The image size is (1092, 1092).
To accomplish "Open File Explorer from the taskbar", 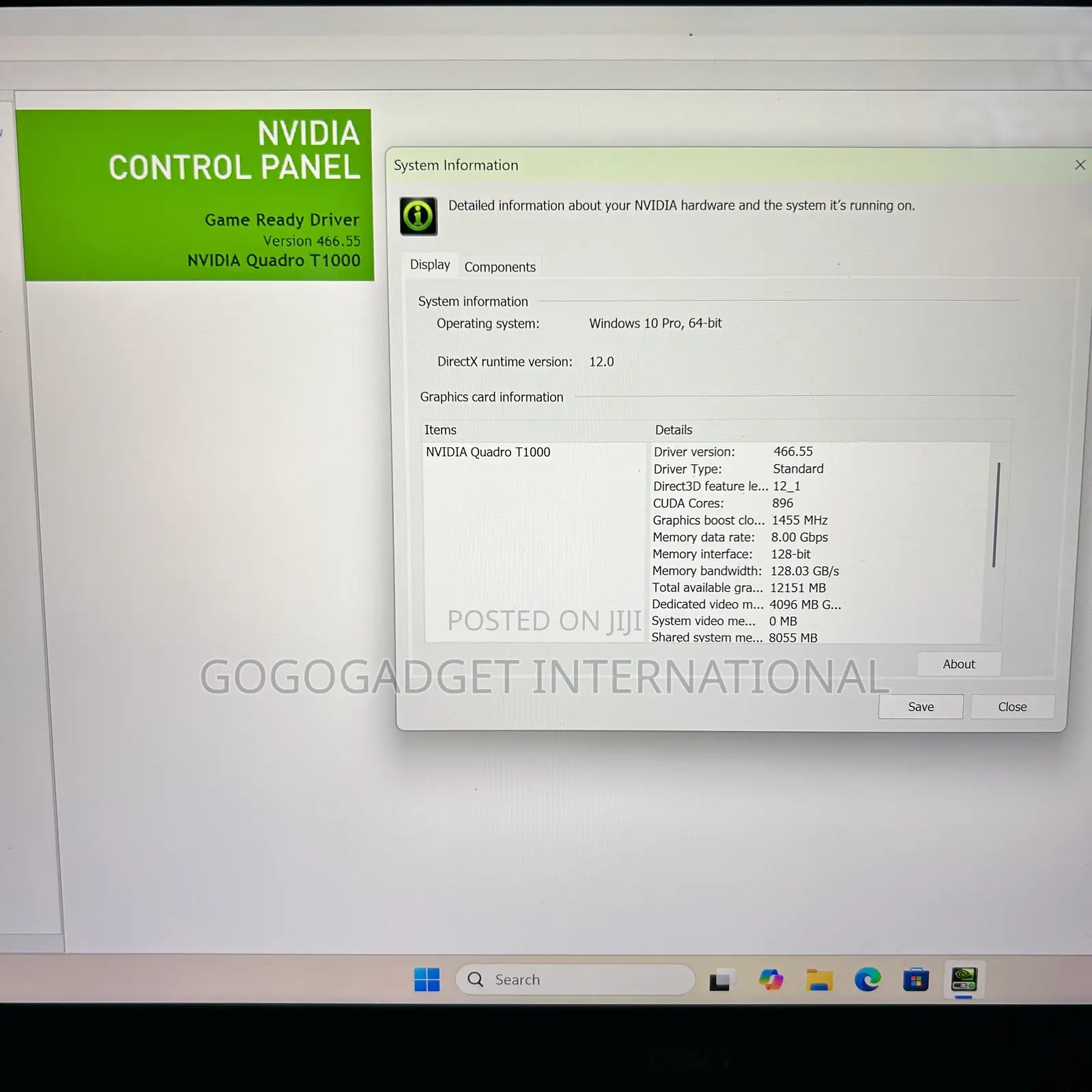I will [819, 980].
